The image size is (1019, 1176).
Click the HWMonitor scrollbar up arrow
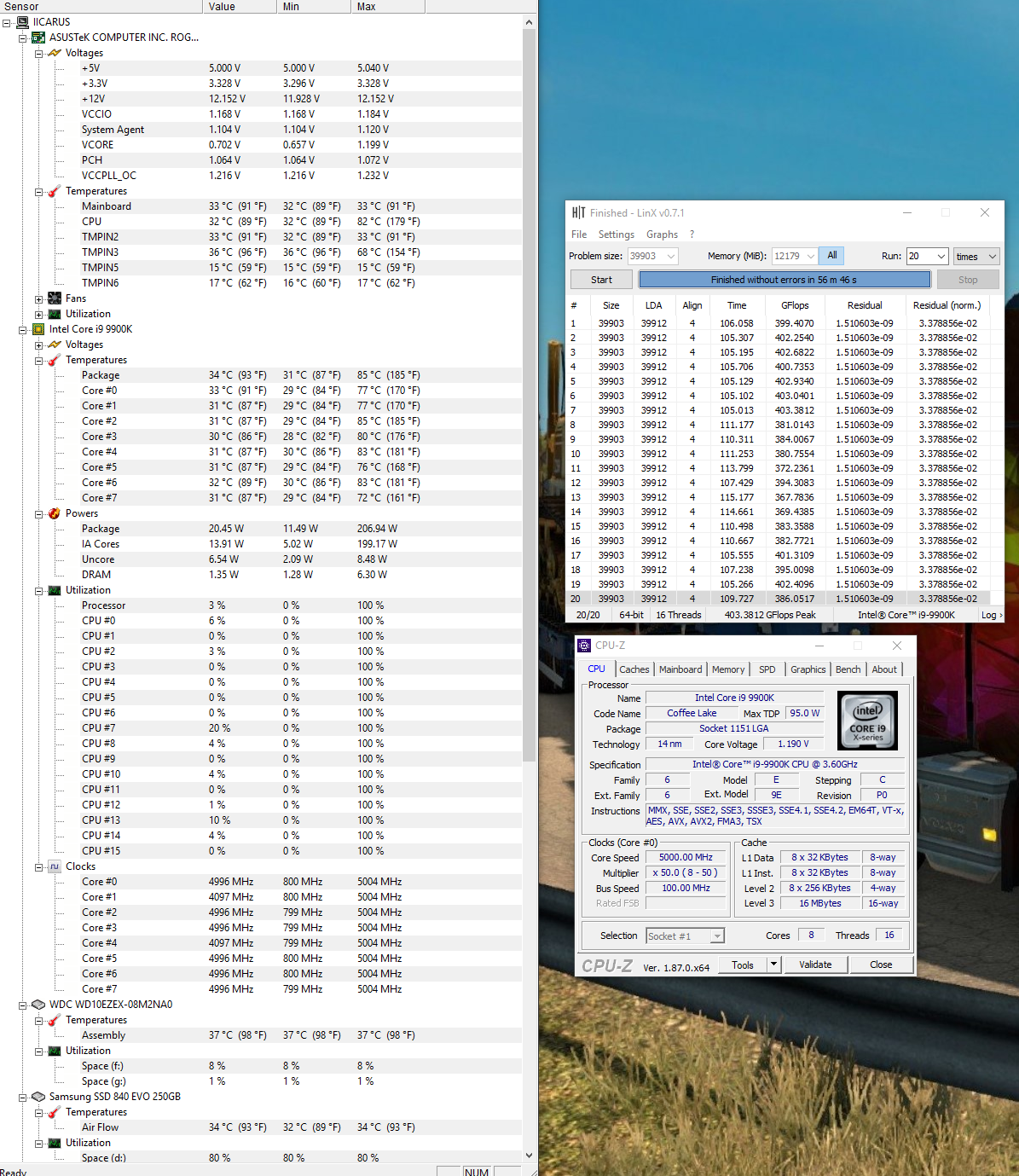coord(529,23)
